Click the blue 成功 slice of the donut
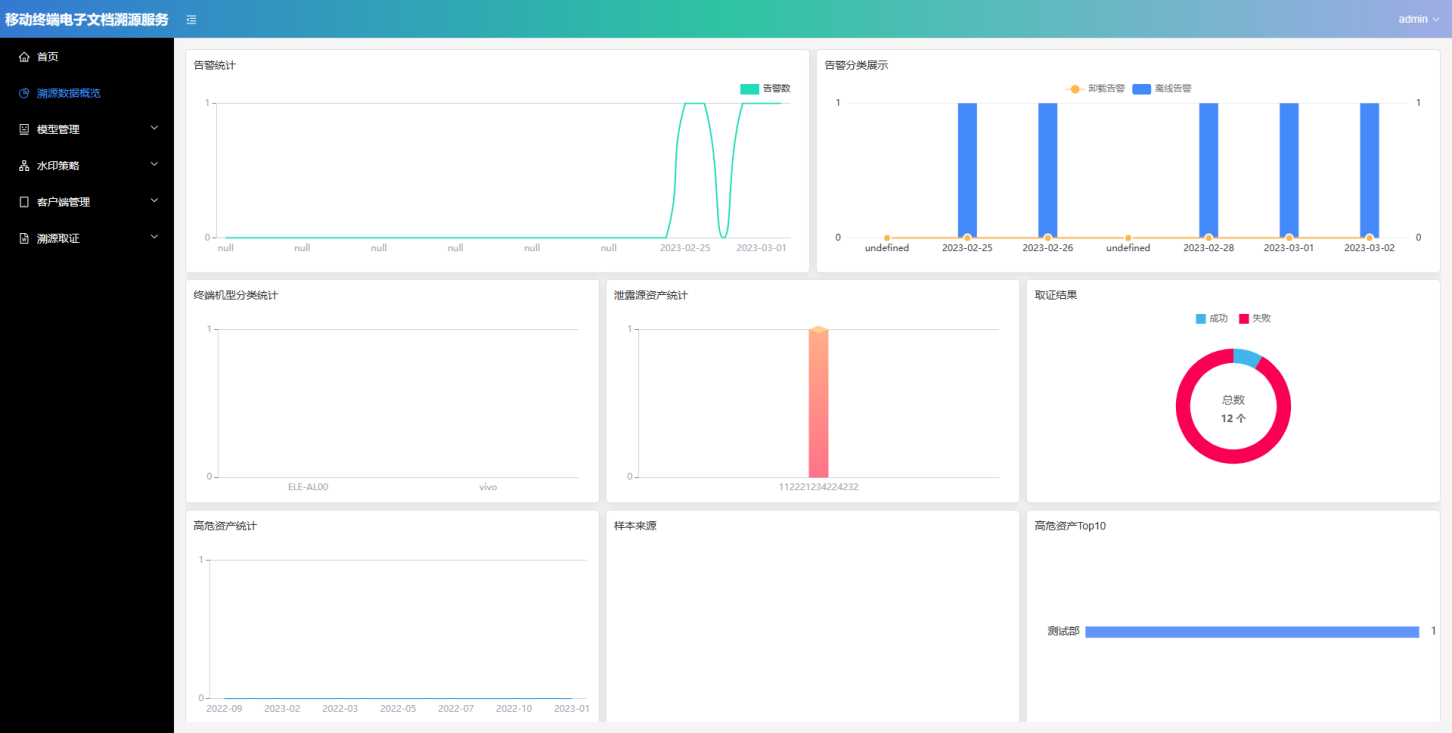This screenshot has width=1452, height=733. [1247, 357]
